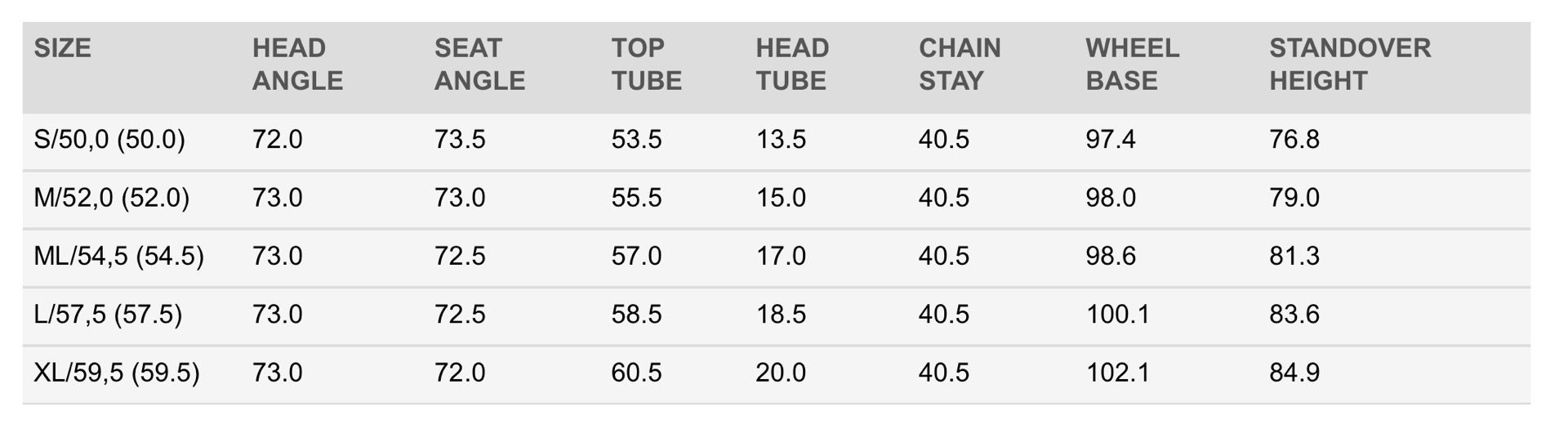Screen dimensions: 1568x447
Task: Click the SIZE column header
Action: point(62,48)
